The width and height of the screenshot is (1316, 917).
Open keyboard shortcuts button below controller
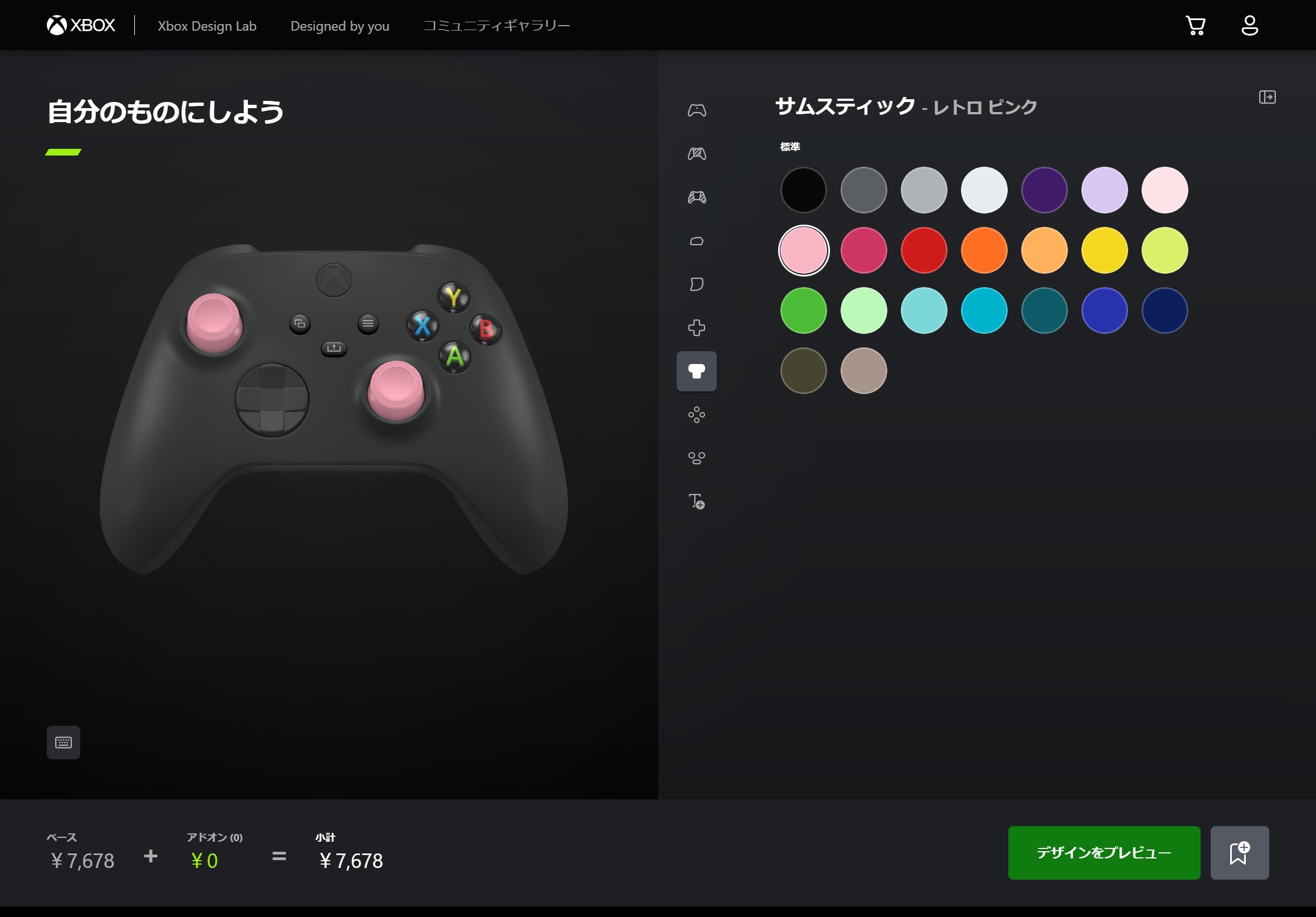tap(64, 742)
